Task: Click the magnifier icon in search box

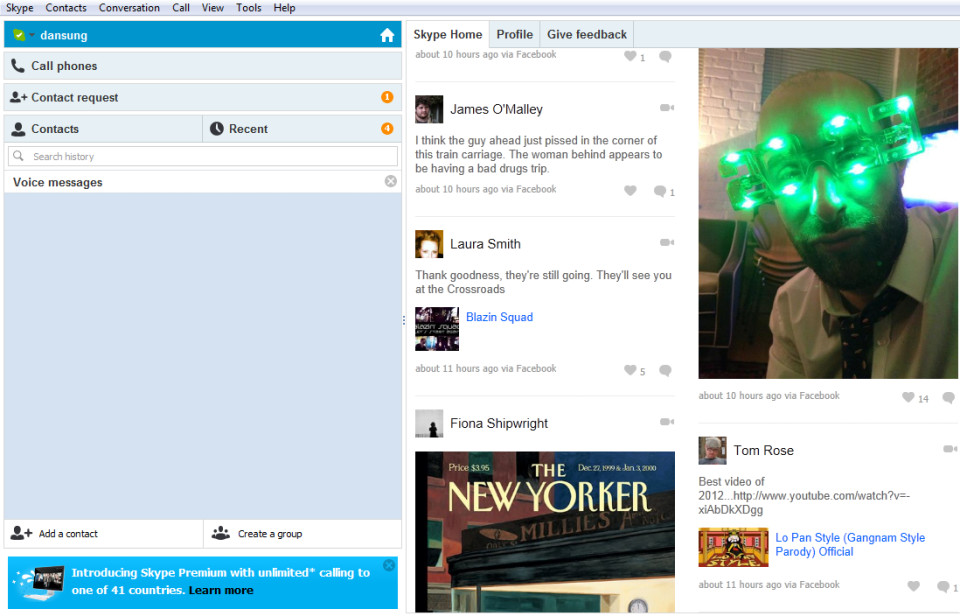Action: coord(18,156)
